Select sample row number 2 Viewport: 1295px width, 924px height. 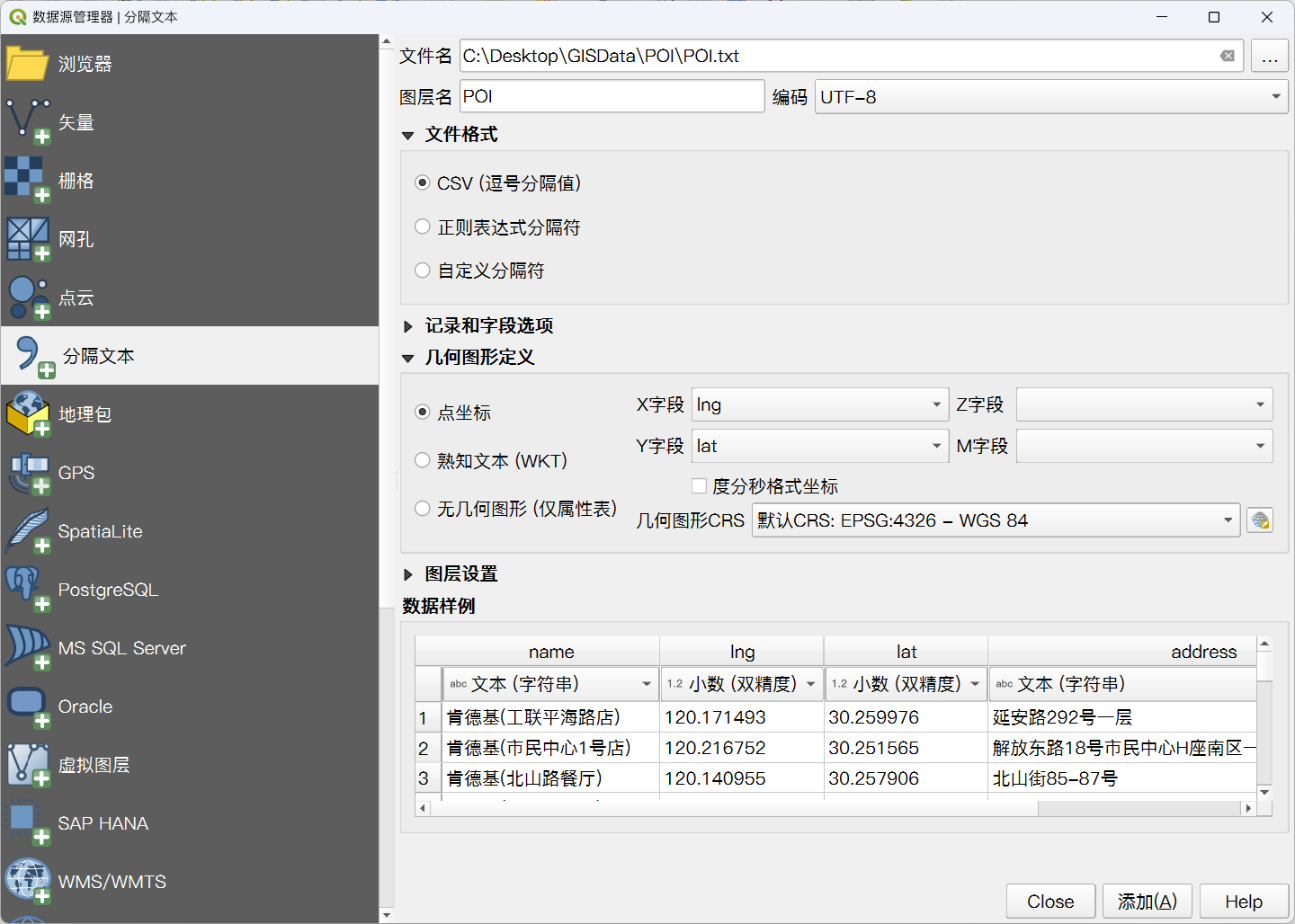(x=429, y=748)
